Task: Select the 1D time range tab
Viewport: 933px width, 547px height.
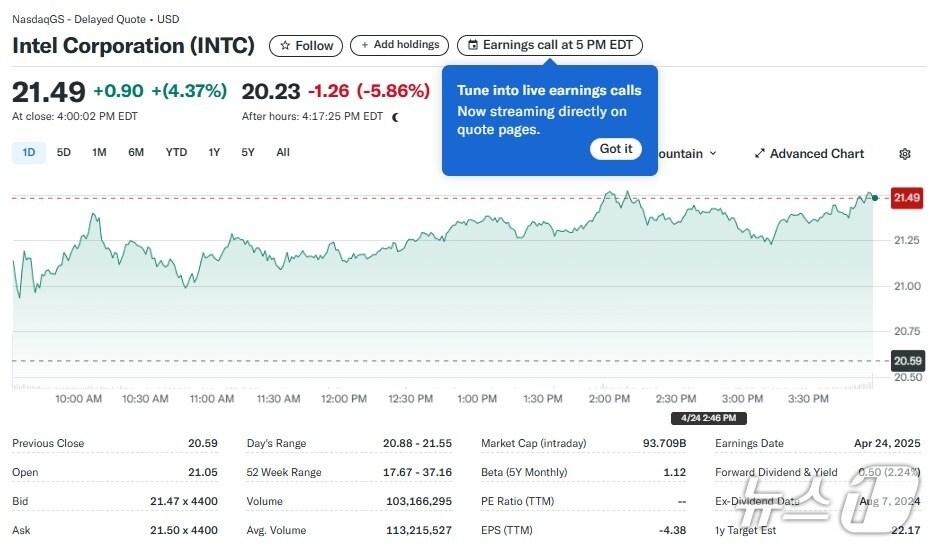Action: click(29, 152)
